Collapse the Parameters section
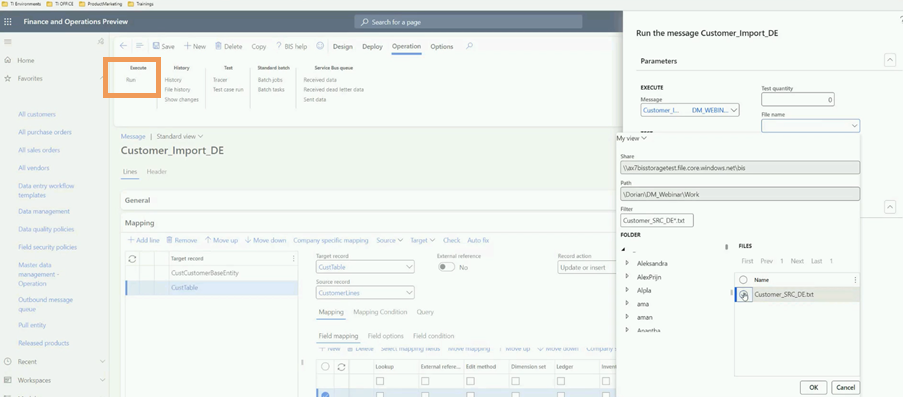 [x=890, y=61]
